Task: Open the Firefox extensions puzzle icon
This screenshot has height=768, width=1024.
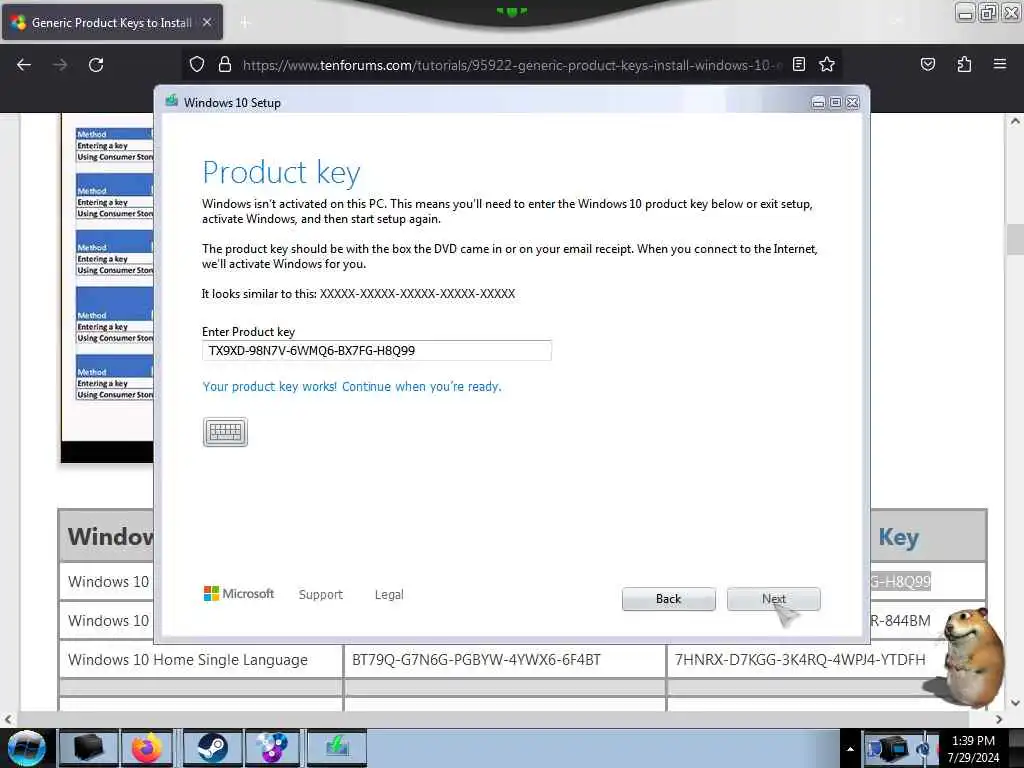Action: point(964,64)
